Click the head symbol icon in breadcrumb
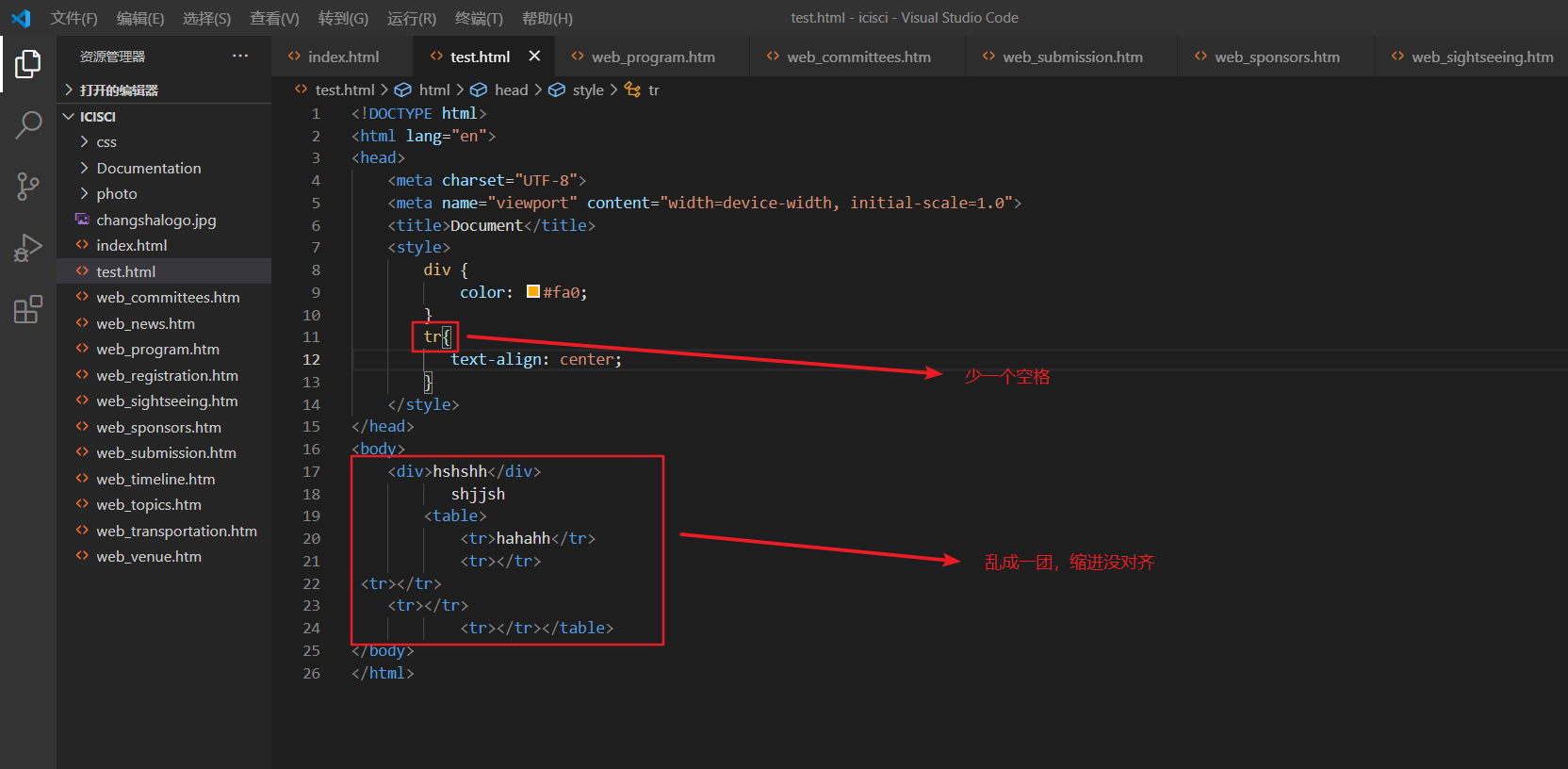Image resolution: width=1568 pixels, height=769 pixels. click(x=479, y=90)
